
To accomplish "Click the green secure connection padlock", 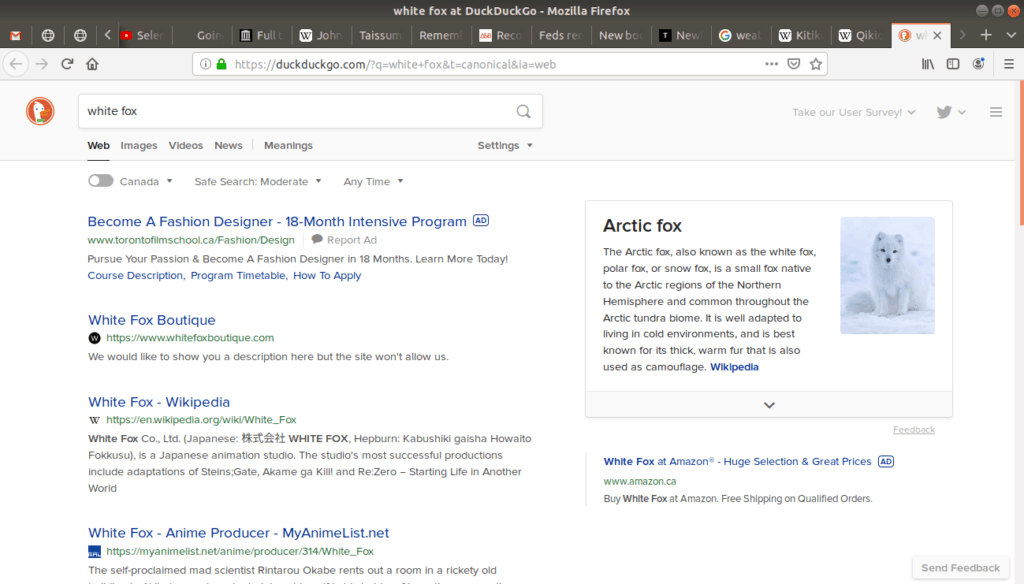I will 221,64.
